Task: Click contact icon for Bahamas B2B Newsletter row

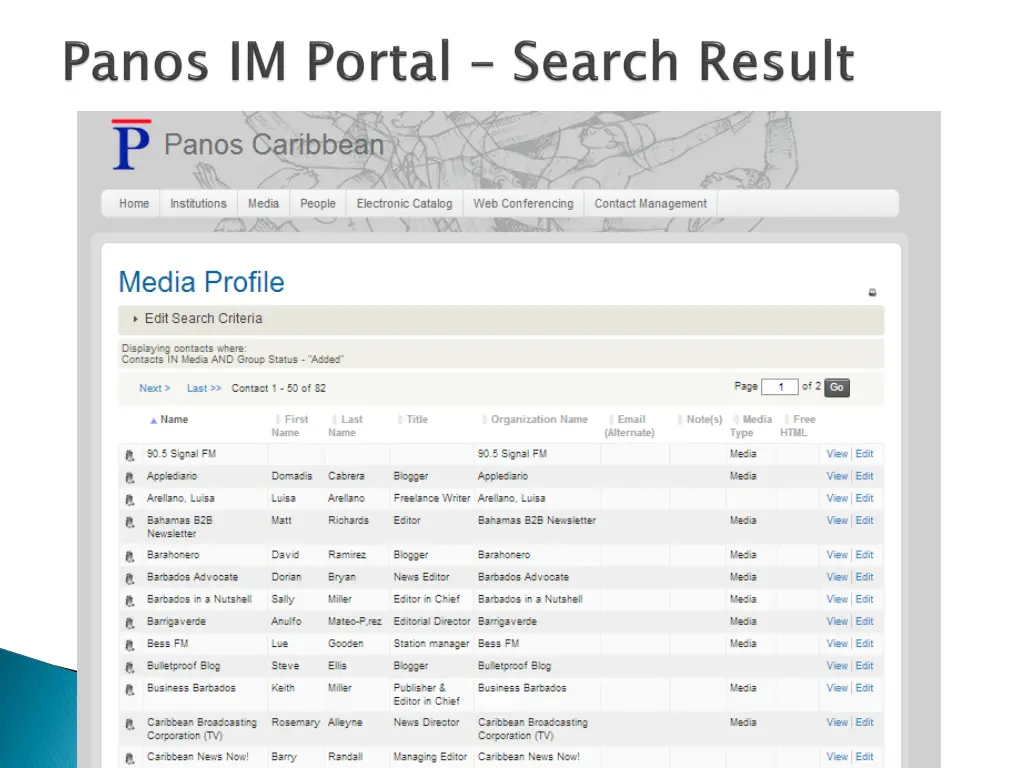Action: [x=130, y=522]
